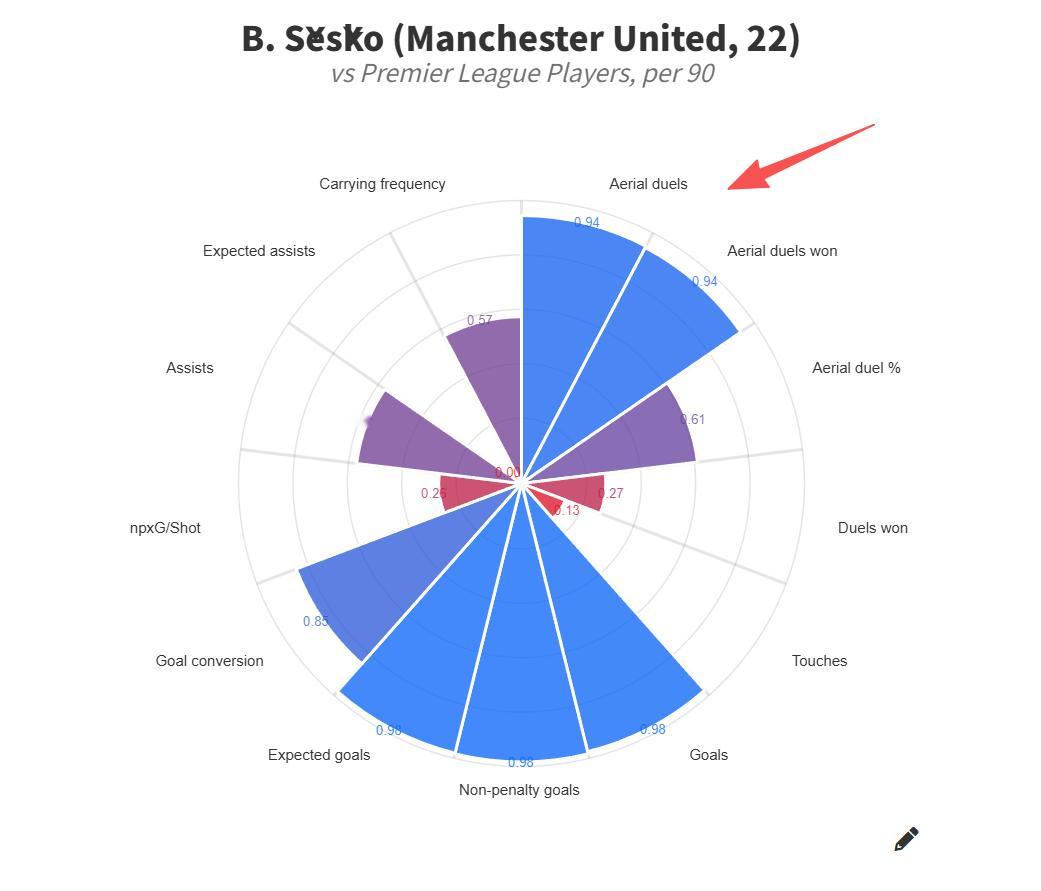Click the npxG/Shot axis label
Screen dimensions: 1041x891
coord(165,528)
